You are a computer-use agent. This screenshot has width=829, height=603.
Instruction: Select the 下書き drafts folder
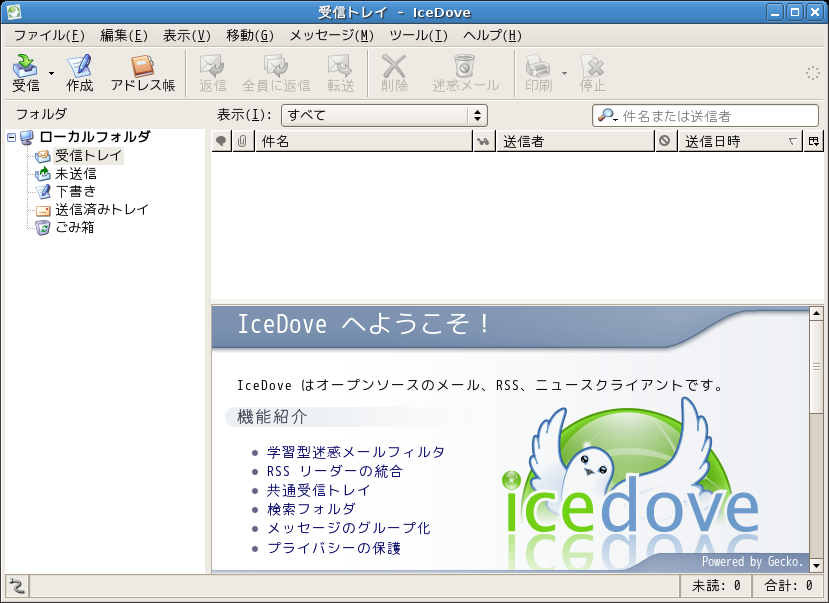(66, 191)
